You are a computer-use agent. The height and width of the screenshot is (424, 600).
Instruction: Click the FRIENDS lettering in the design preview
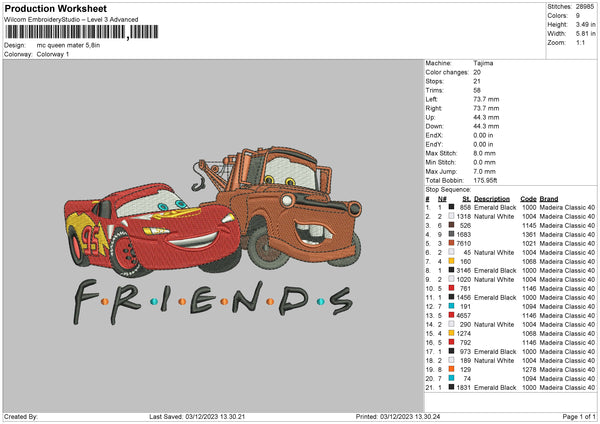point(213,302)
